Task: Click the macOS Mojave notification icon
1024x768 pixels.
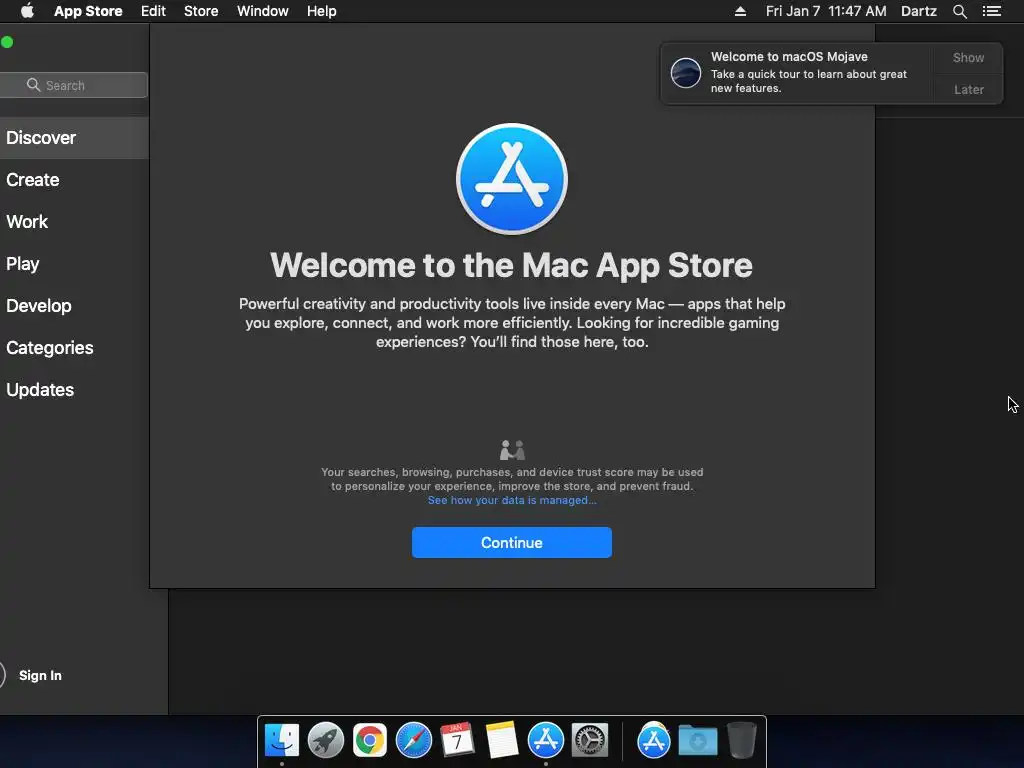Action: pos(686,72)
